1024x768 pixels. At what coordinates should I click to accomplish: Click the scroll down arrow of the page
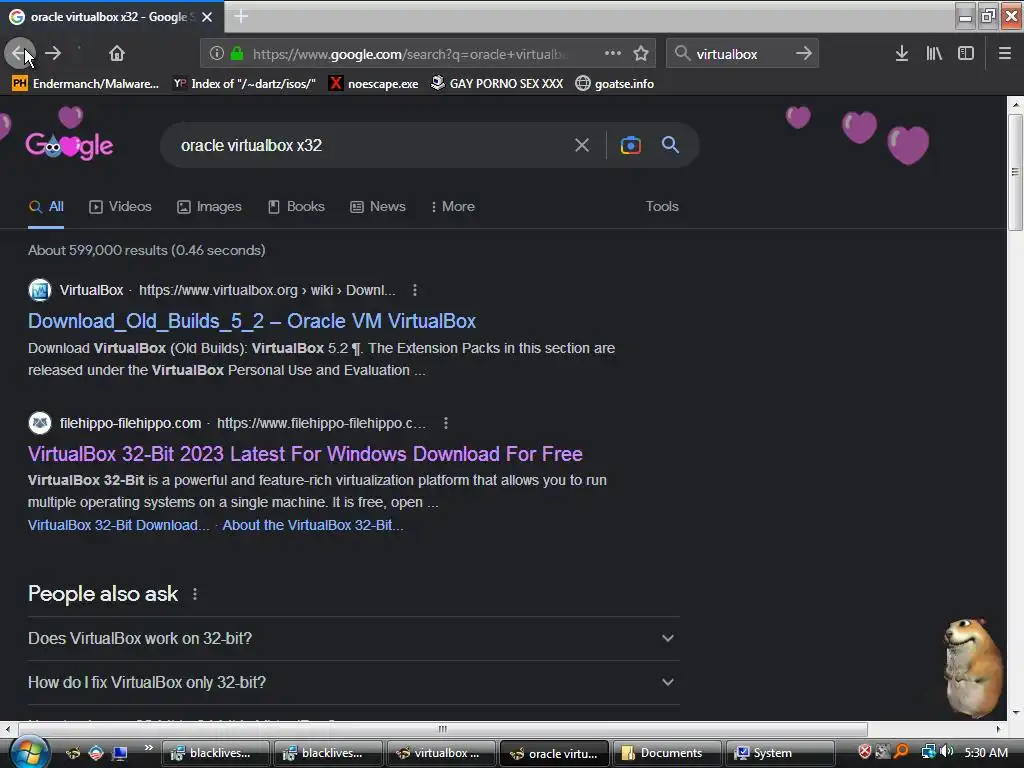click(x=1014, y=712)
